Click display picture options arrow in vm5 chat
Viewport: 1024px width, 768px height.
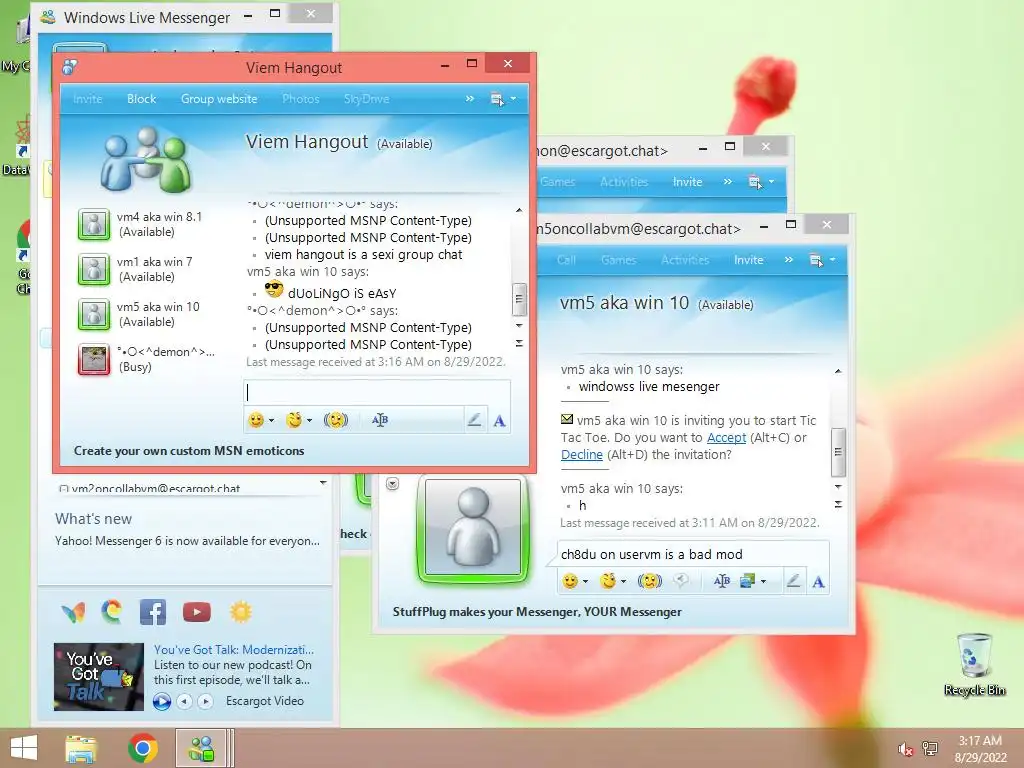tap(392, 484)
